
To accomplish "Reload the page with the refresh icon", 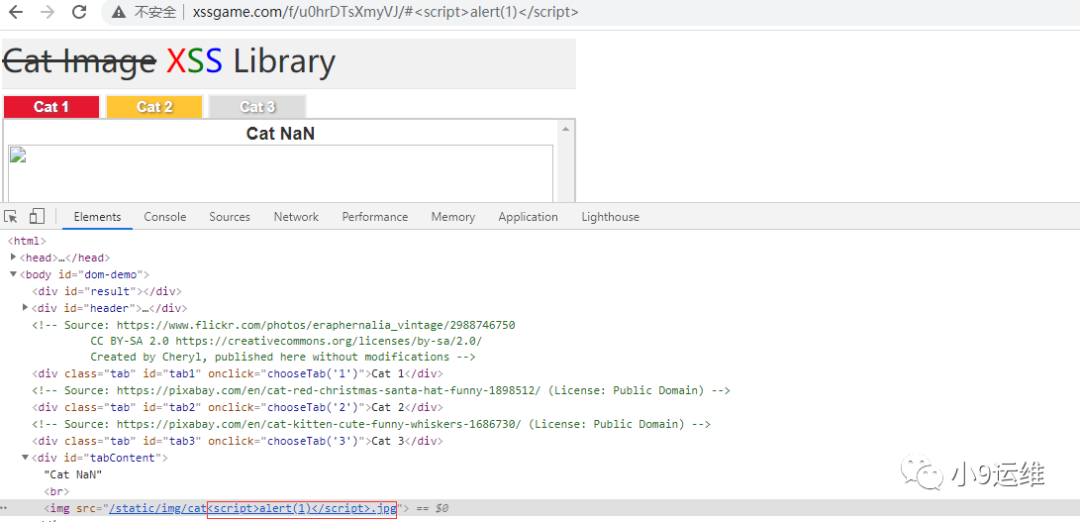I will (x=79, y=12).
